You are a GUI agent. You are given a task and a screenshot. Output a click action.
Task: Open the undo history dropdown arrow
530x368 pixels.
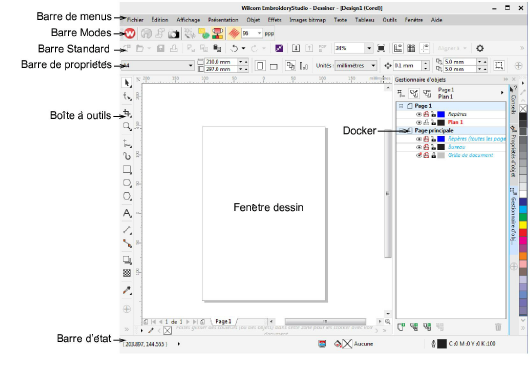243,48
